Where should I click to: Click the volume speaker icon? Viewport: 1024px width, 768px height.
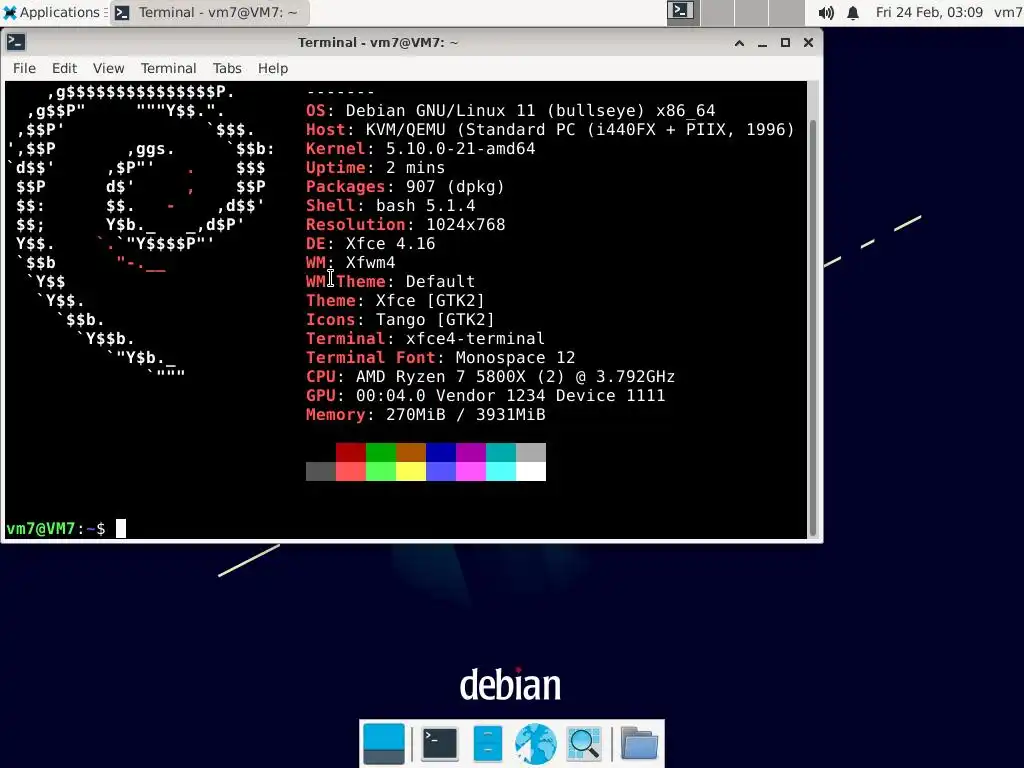(x=826, y=13)
